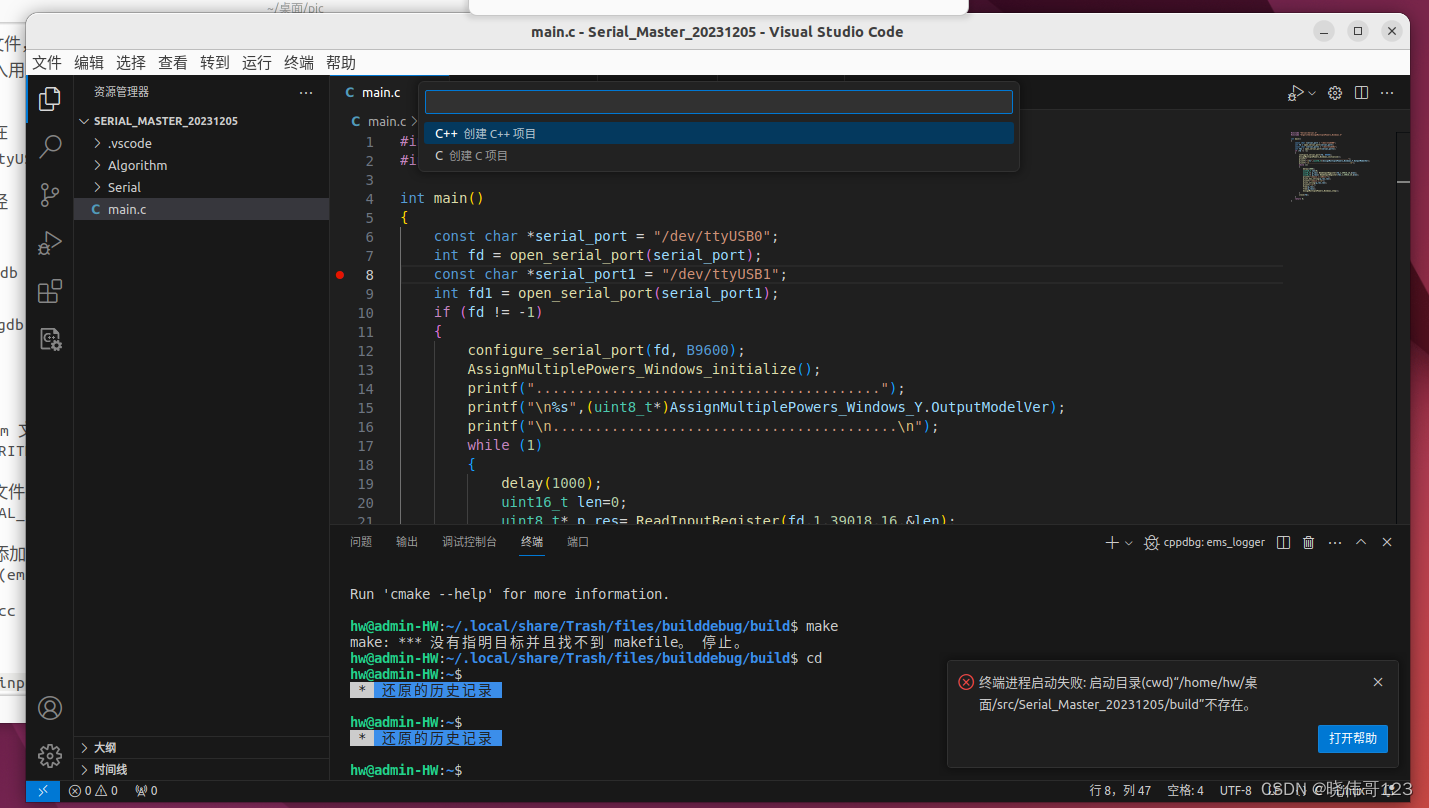Open the CMake tools sidebar icon
This screenshot has width=1429, height=808.
[x=50, y=339]
